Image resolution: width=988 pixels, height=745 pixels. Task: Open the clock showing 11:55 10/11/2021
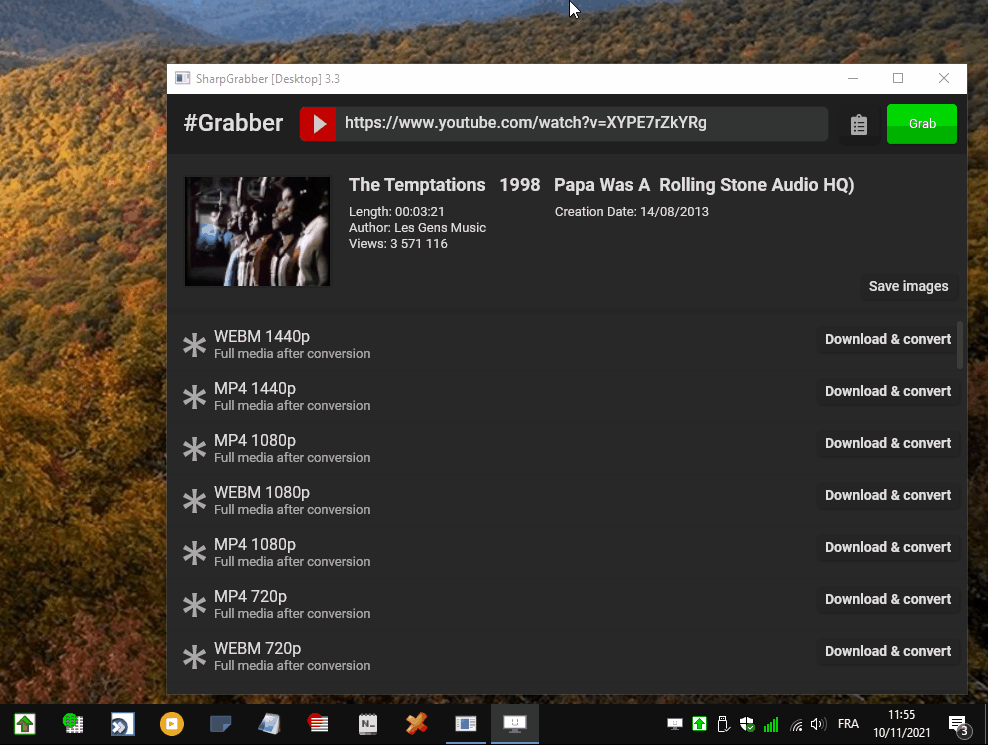tap(901, 724)
